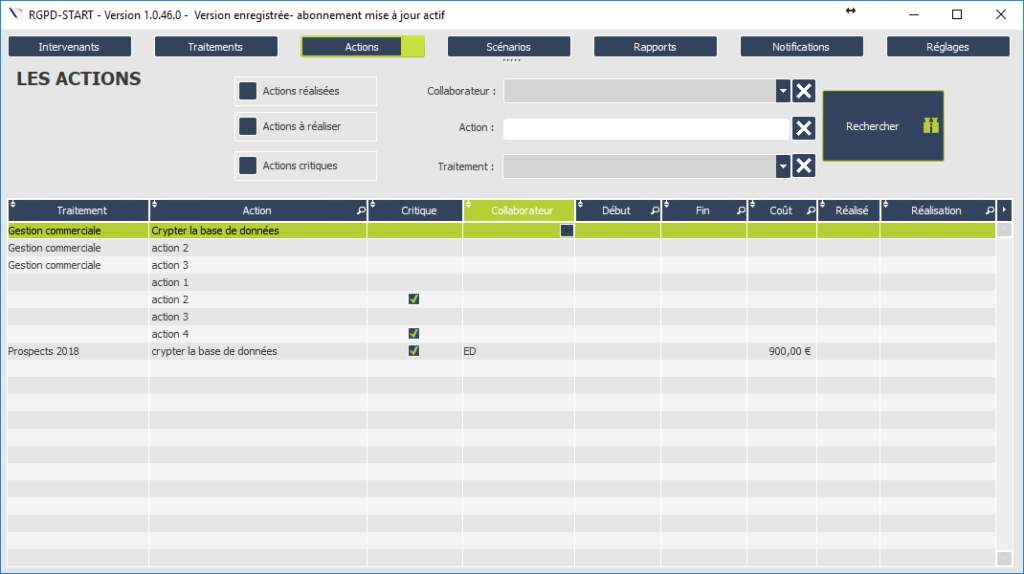Click search magnifier in Fin column header
This screenshot has height=574, width=1024.
click(x=741, y=210)
